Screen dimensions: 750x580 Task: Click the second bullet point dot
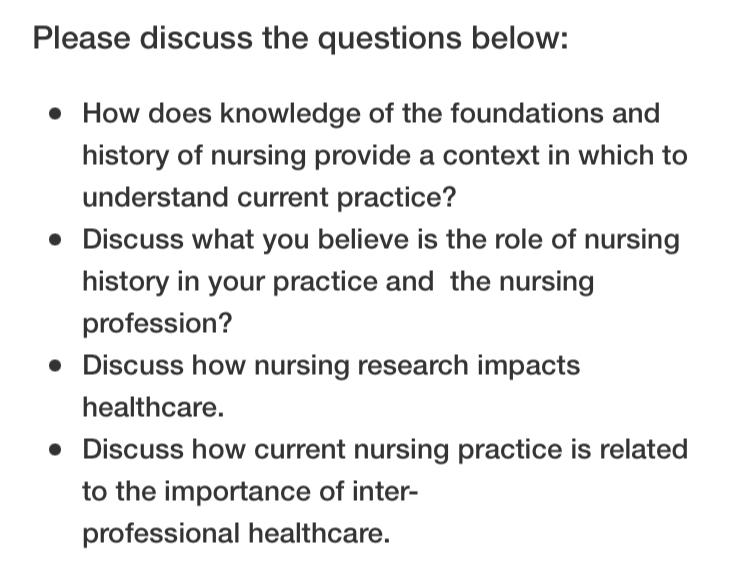point(55,239)
